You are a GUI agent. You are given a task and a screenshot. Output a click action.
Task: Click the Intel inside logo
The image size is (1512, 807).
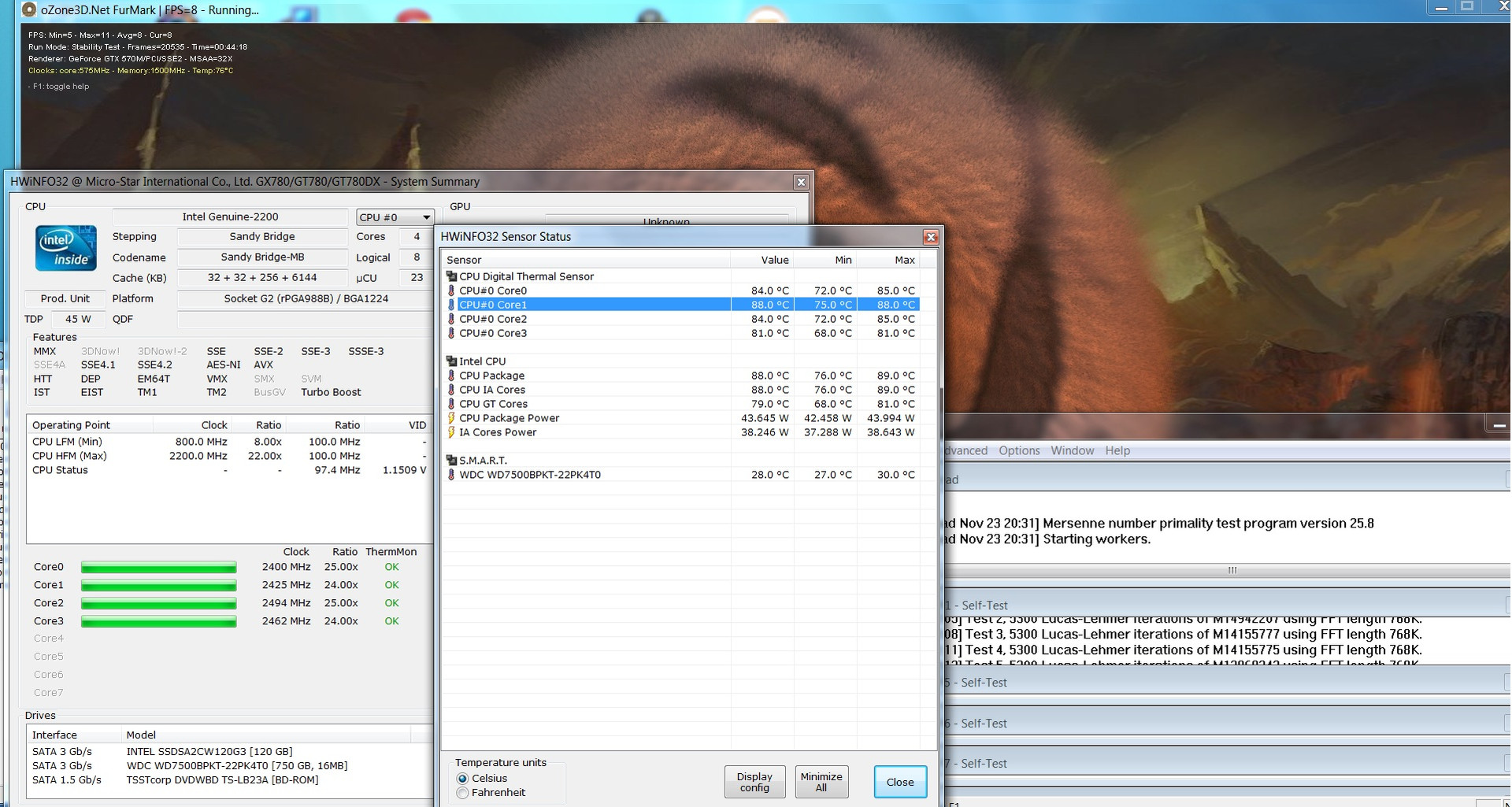[x=66, y=248]
